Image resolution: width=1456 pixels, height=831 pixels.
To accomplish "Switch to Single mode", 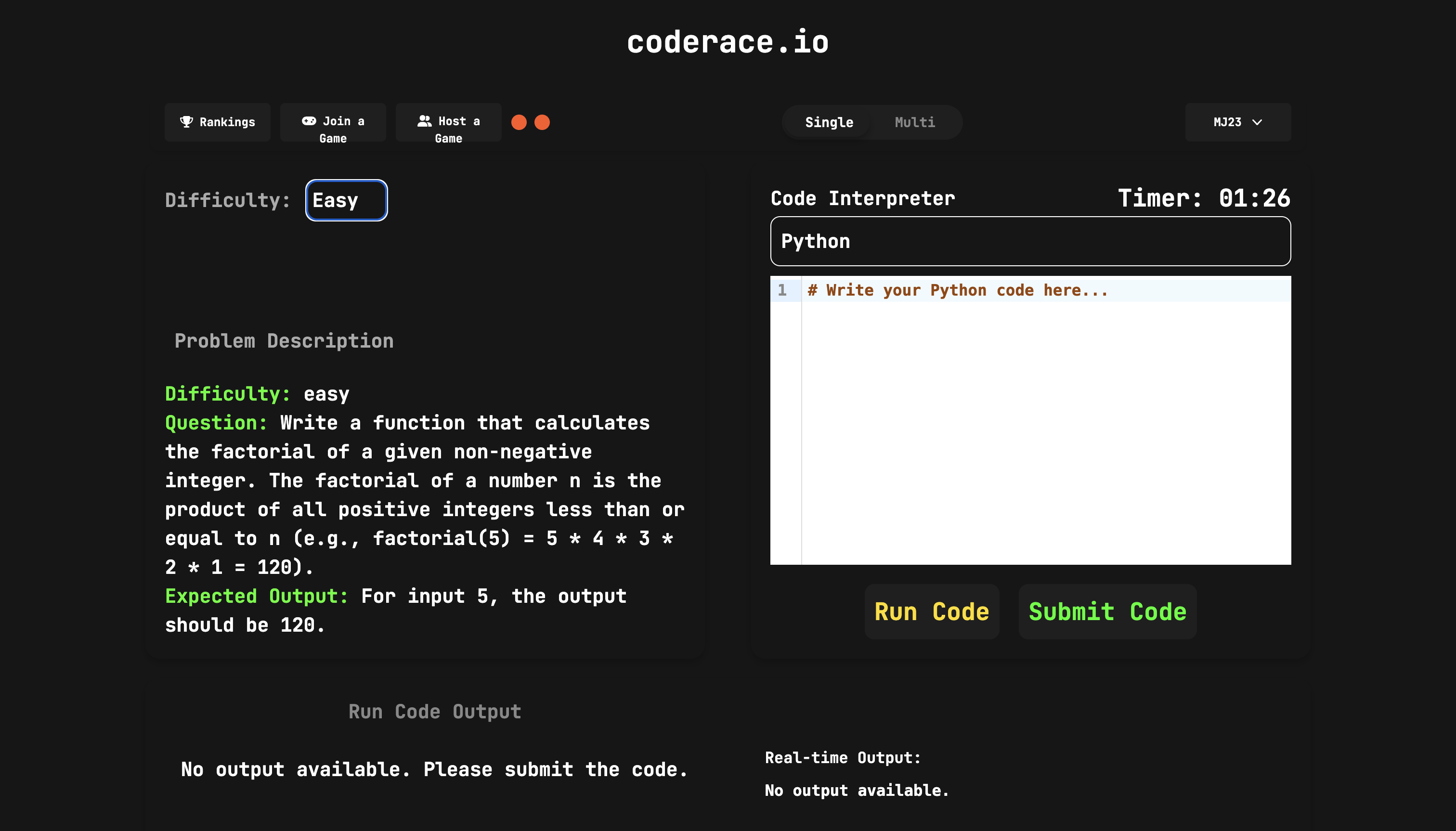I will click(829, 122).
